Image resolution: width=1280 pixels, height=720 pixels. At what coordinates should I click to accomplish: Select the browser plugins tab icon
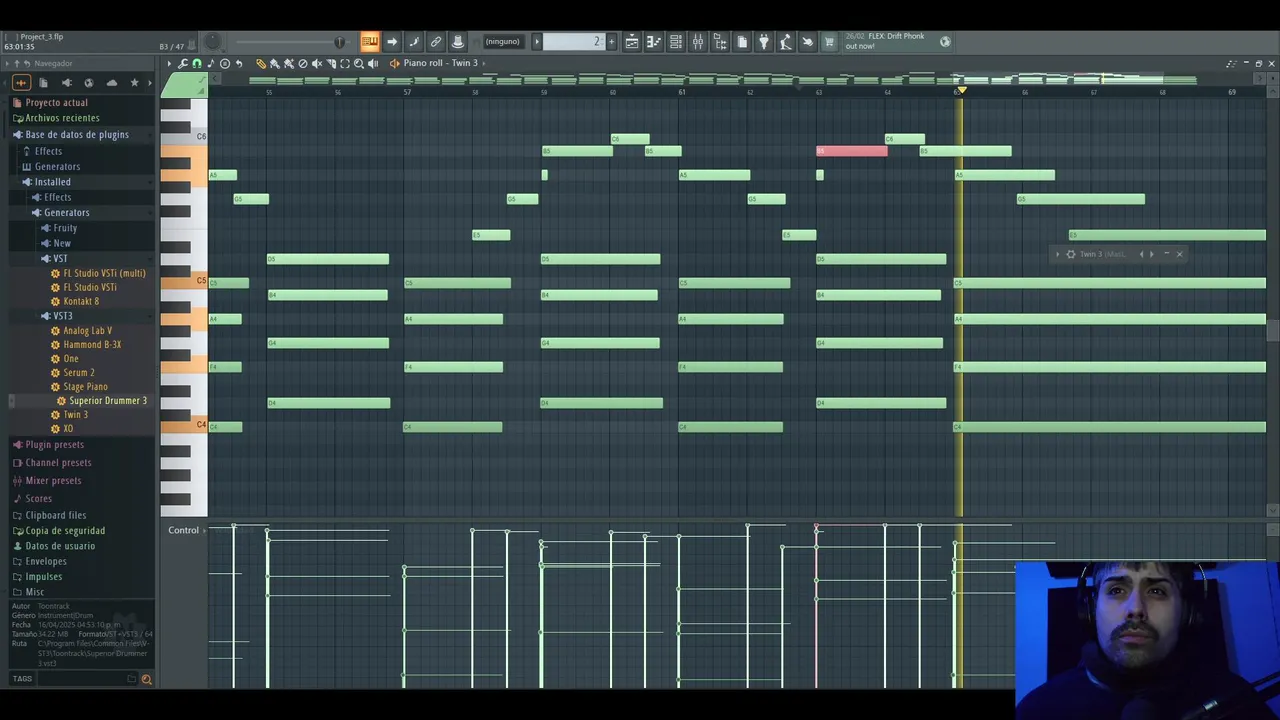coord(66,82)
